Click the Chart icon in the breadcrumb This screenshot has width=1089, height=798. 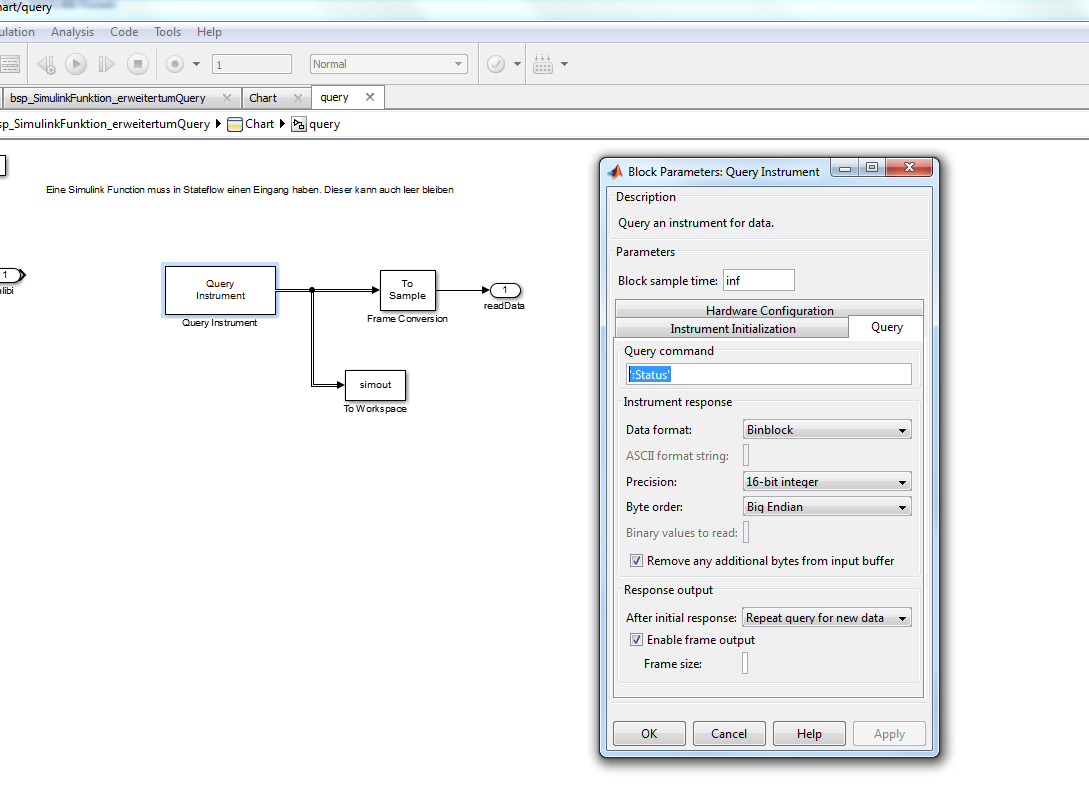[235, 124]
